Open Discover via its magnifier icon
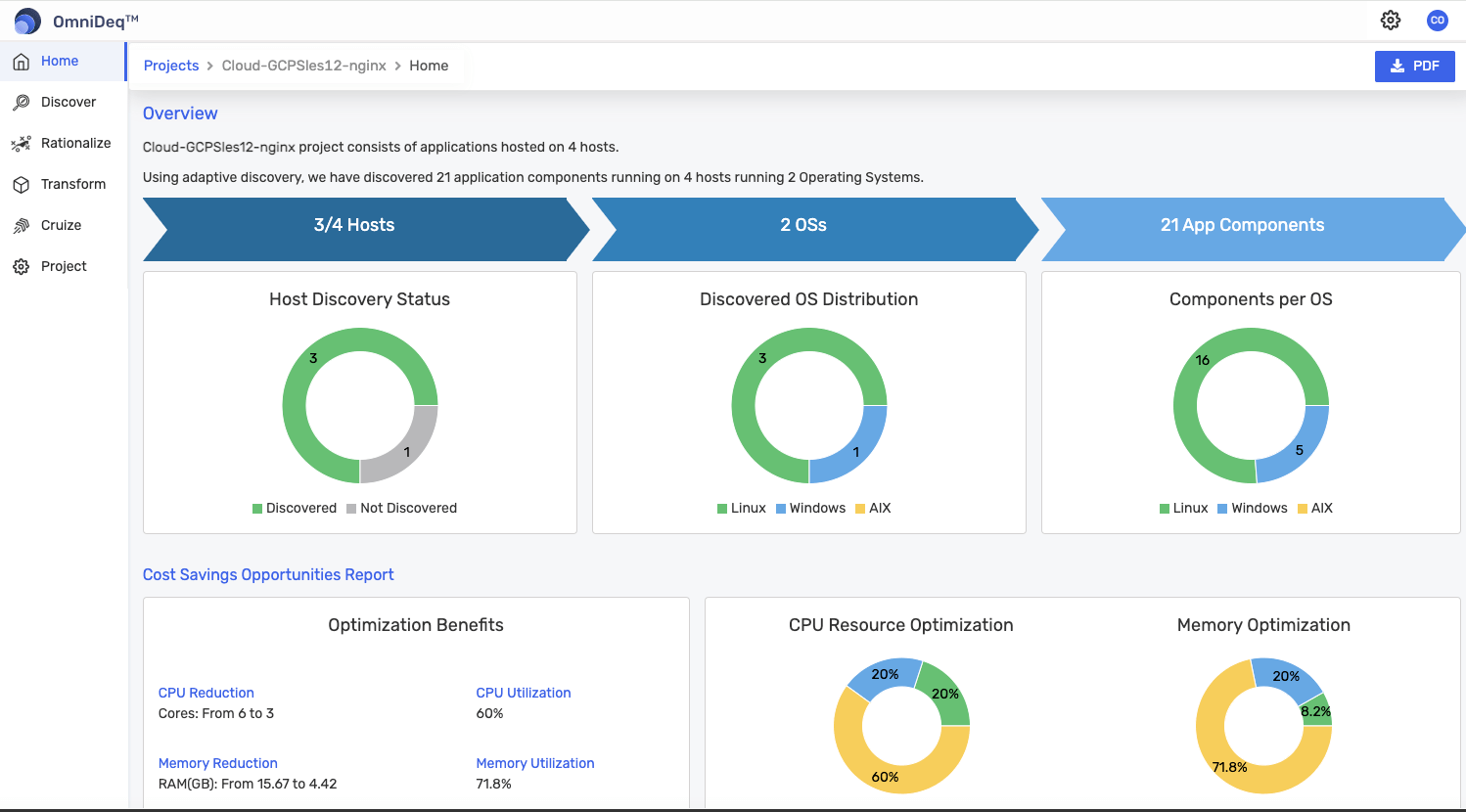 click(21, 103)
